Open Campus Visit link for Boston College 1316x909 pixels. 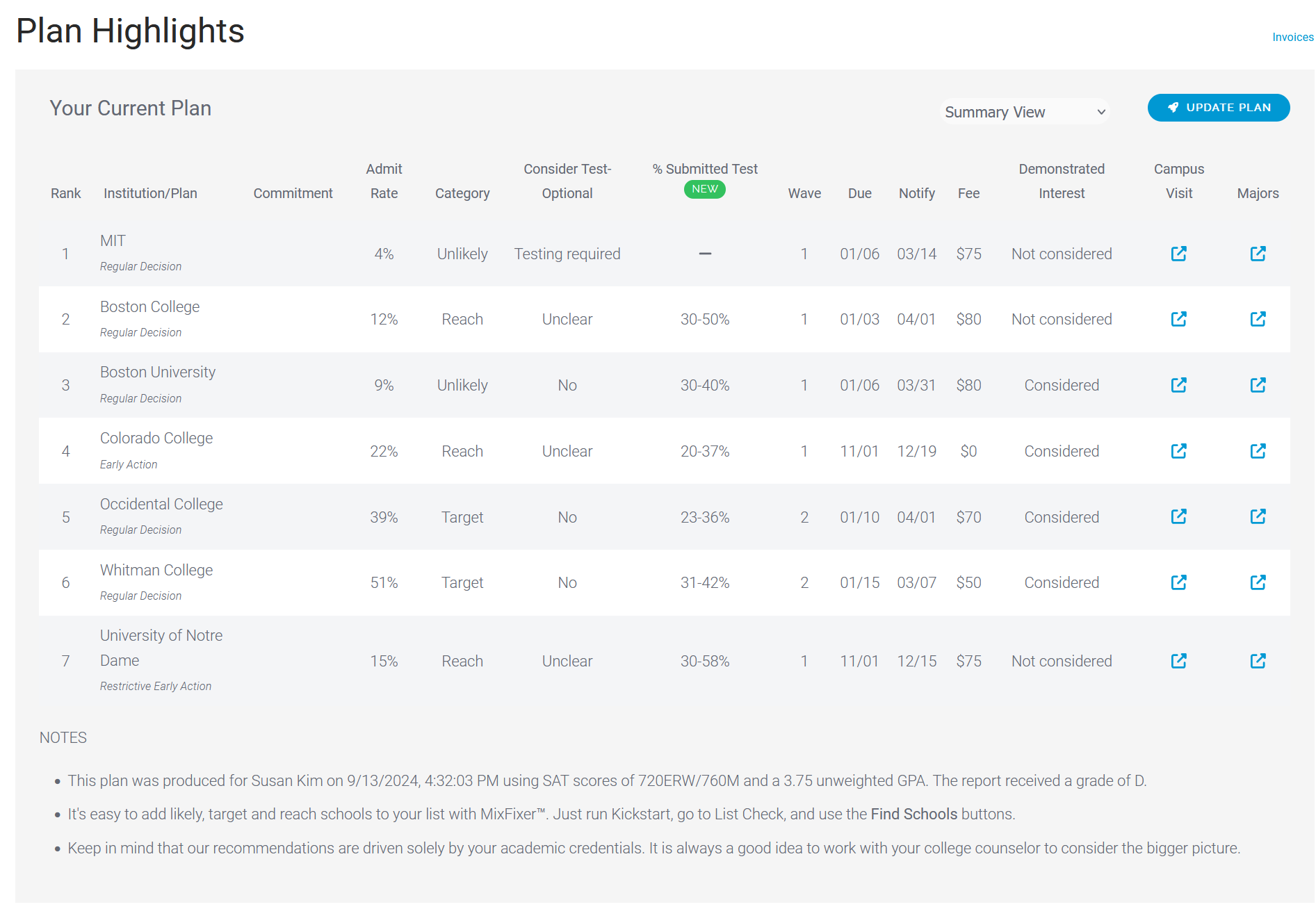[1178, 319]
